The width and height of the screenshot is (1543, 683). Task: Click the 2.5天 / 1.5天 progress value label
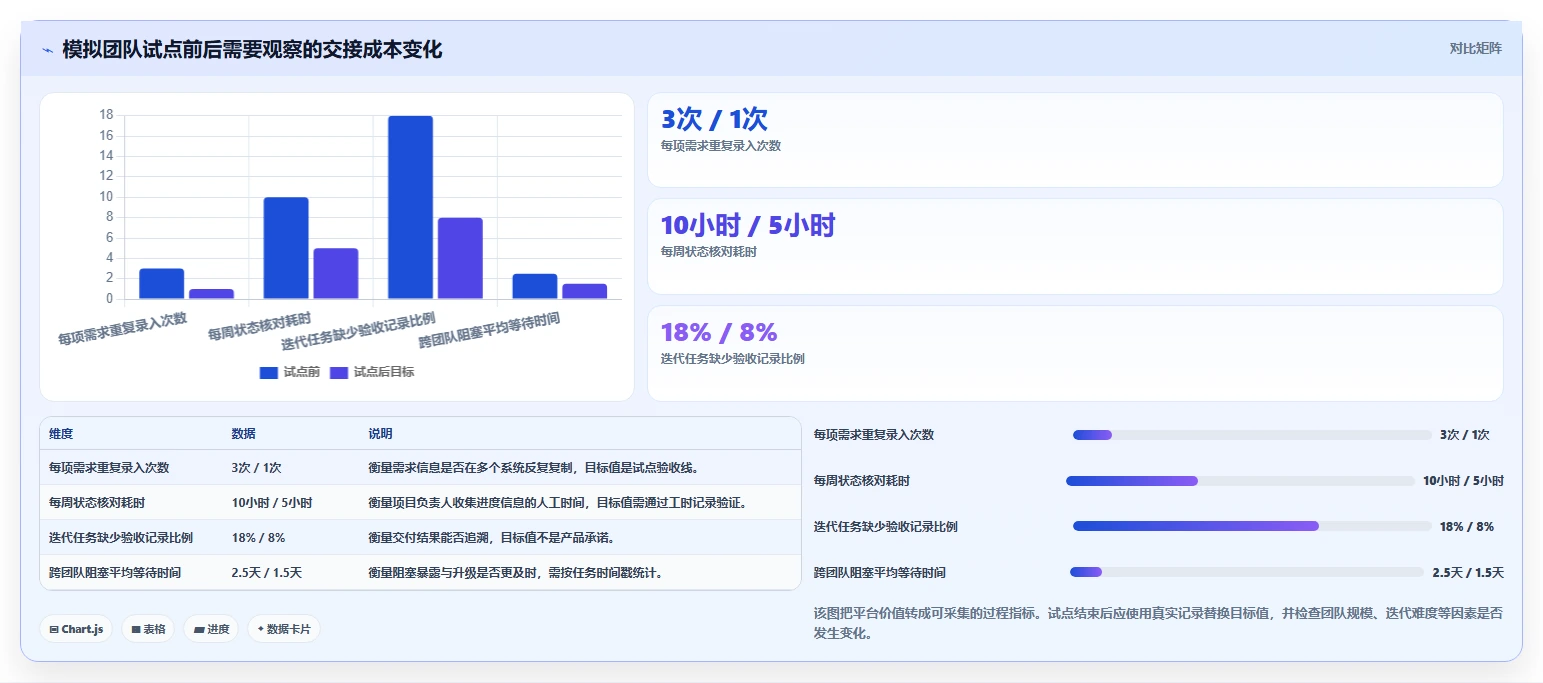(x=1468, y=572)
